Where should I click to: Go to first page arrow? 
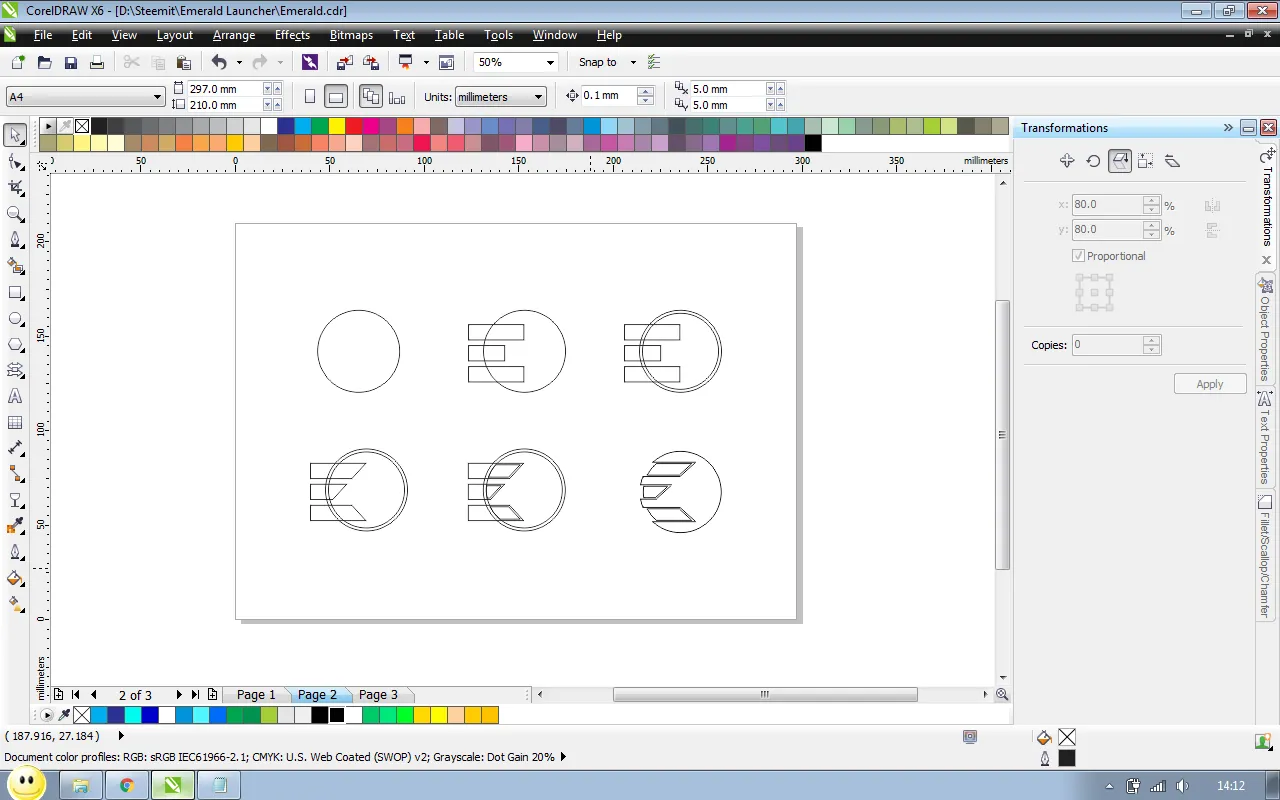click(x=76, y=695)
